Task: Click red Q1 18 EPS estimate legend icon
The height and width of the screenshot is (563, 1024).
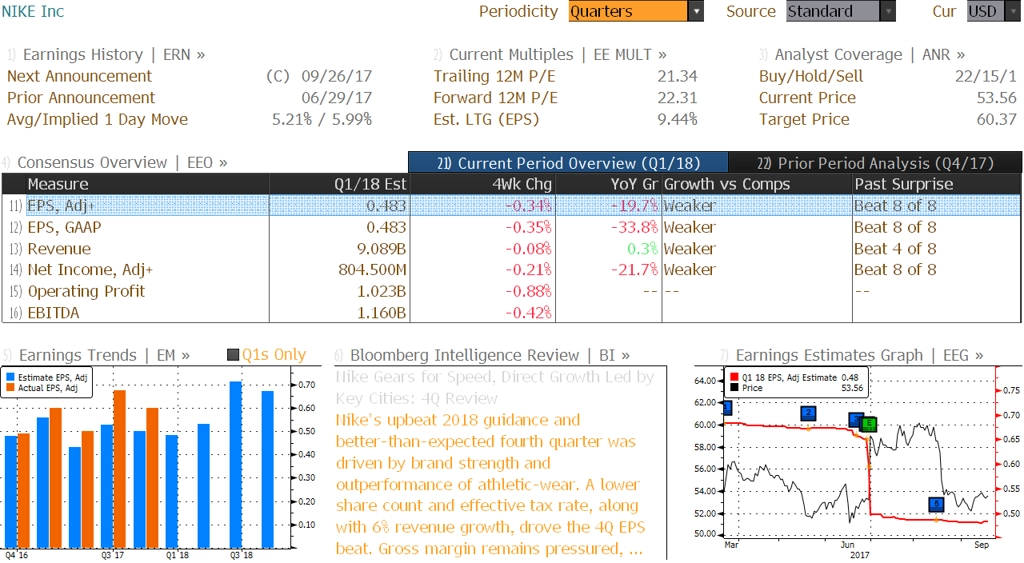Action: (734, 378)
